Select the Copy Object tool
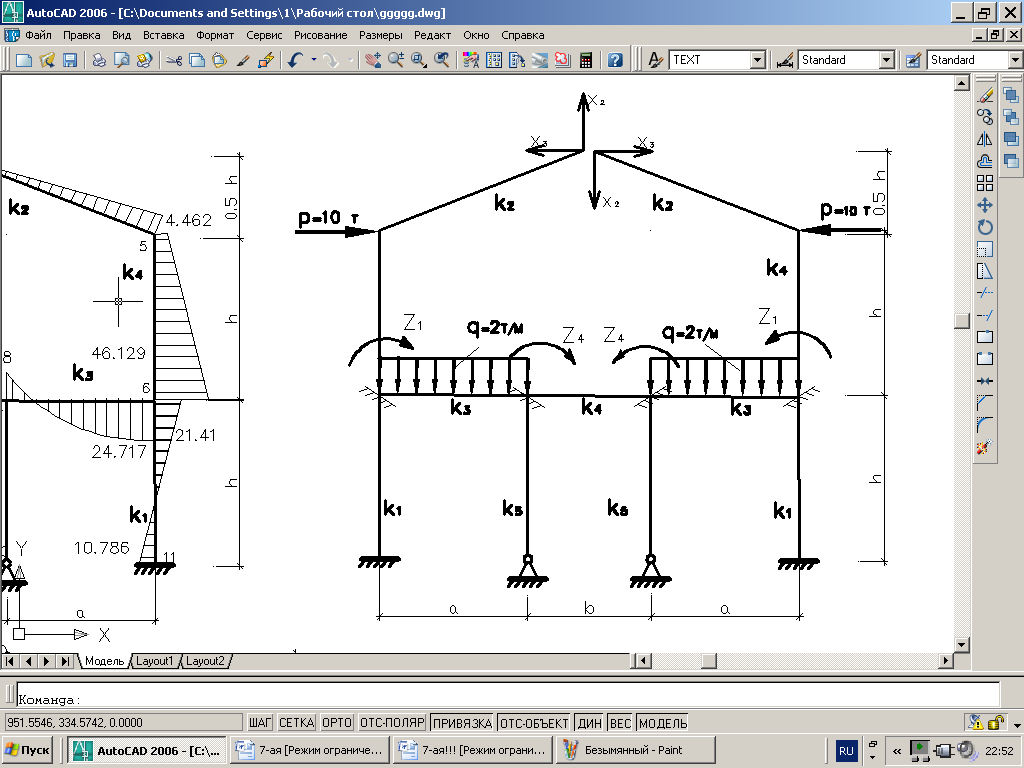This screenshot has height=768, width=1024. [x=985, y=117]
